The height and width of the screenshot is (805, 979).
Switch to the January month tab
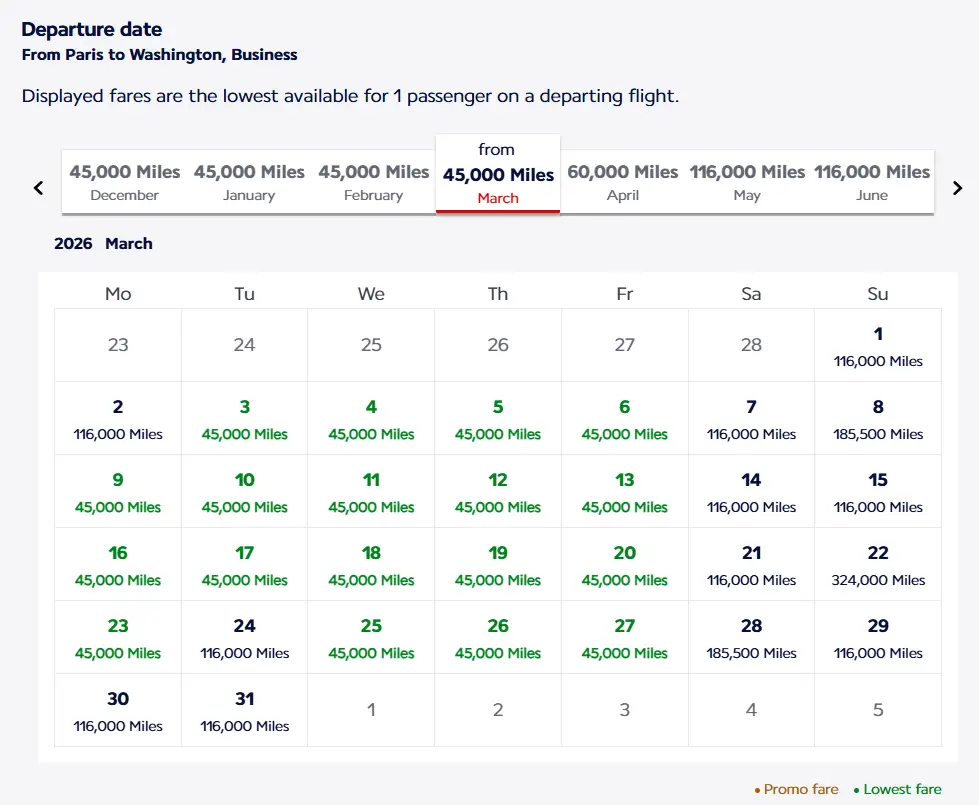point(249,182)
